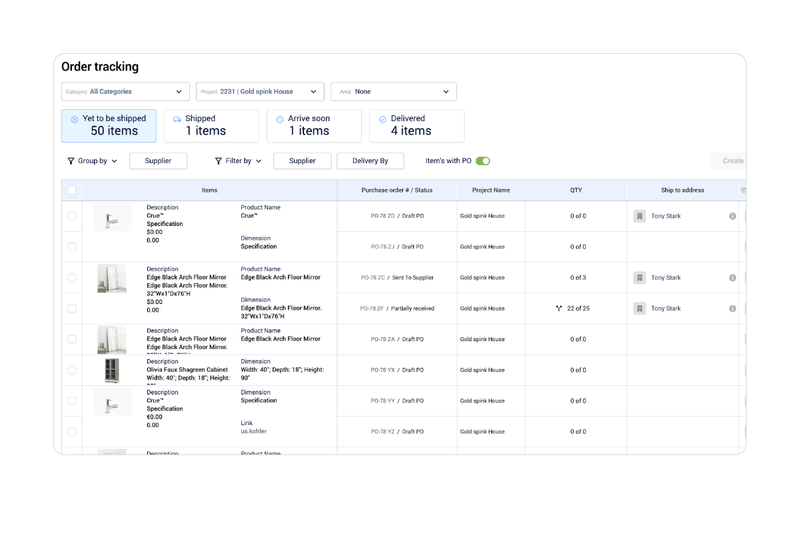Click PO-78 ZJ / Draft PO cell
Image resolution: width=800 pixels, height=533 pixels.
(397, 246)
